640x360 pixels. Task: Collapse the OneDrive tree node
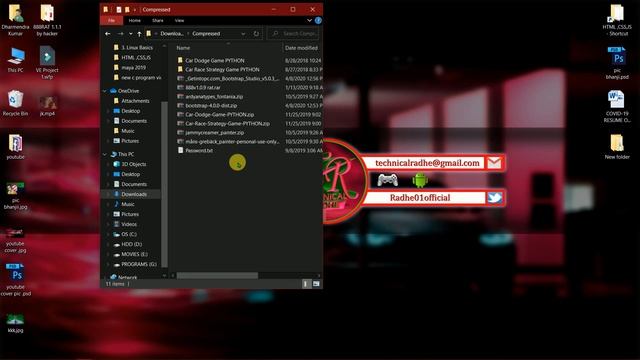click(105, 91)
